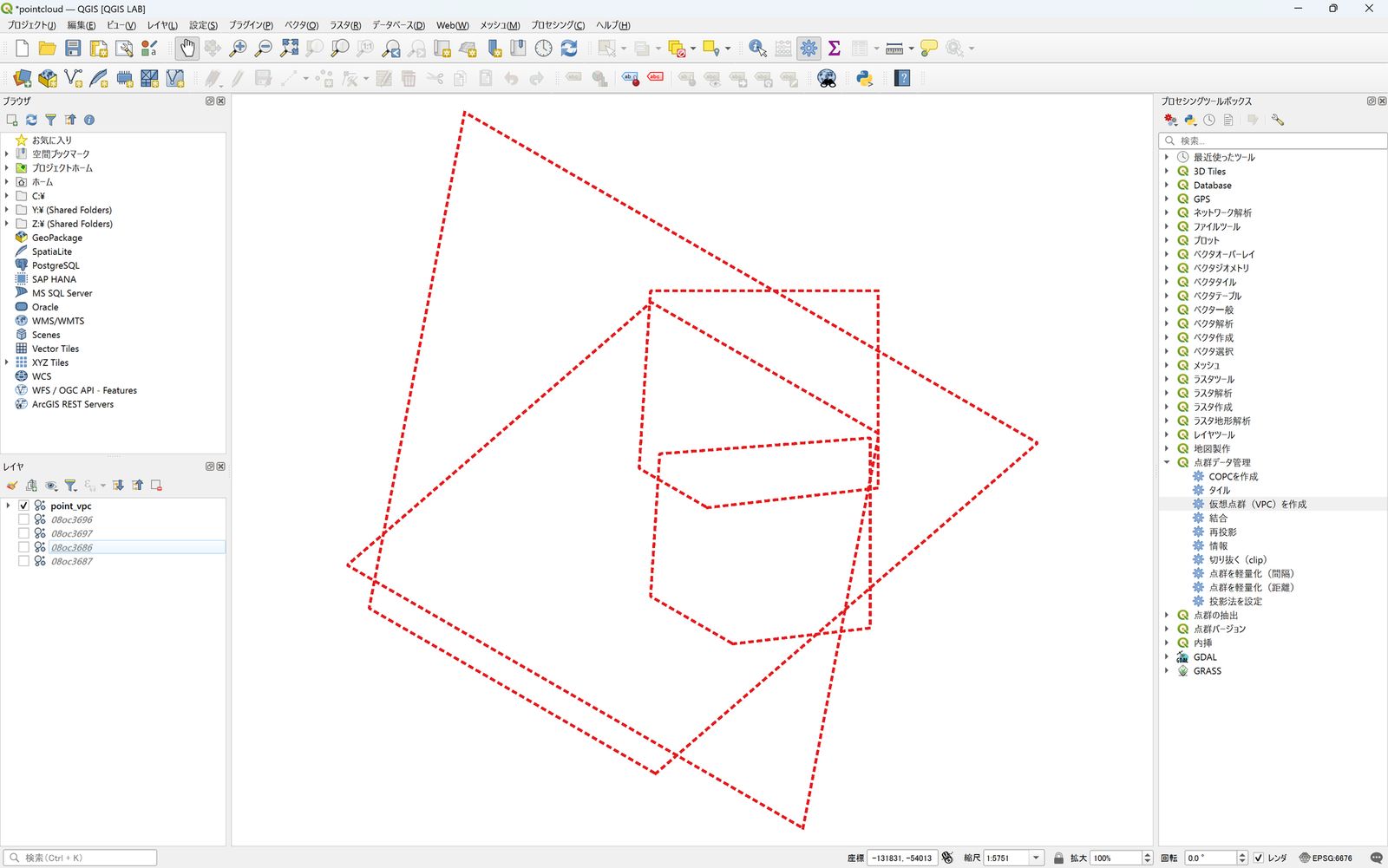Toggle the Processing Toolbox gear icon
Image resolution: width=1388 pixels, height=868 pixels.
(x=809, y=49)
